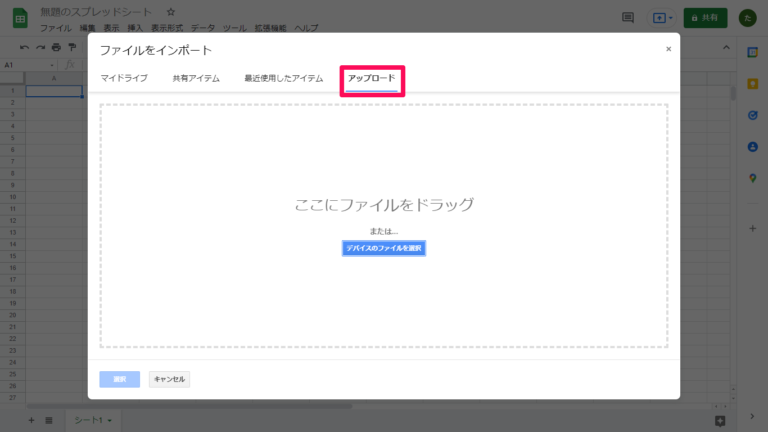
Task: Open the name box dropdown arrow
Action: (x=52, y=65)
